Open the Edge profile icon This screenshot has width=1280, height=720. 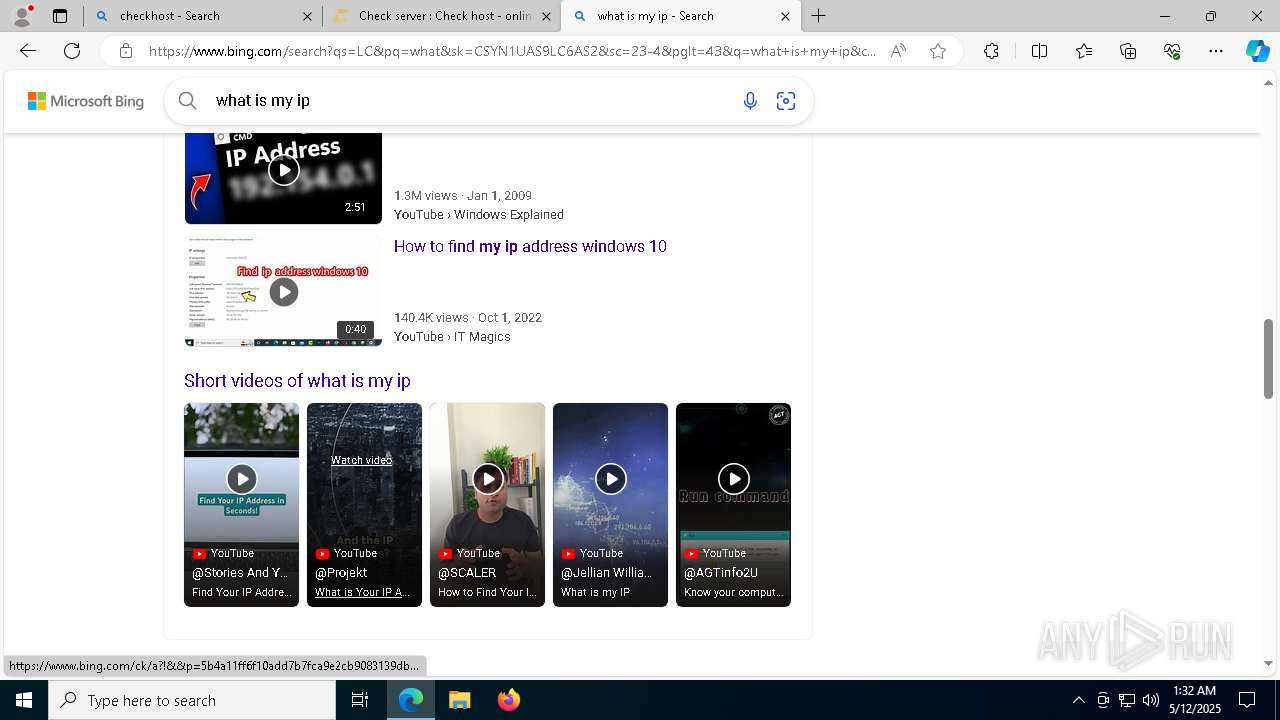[x=22, y=15]
